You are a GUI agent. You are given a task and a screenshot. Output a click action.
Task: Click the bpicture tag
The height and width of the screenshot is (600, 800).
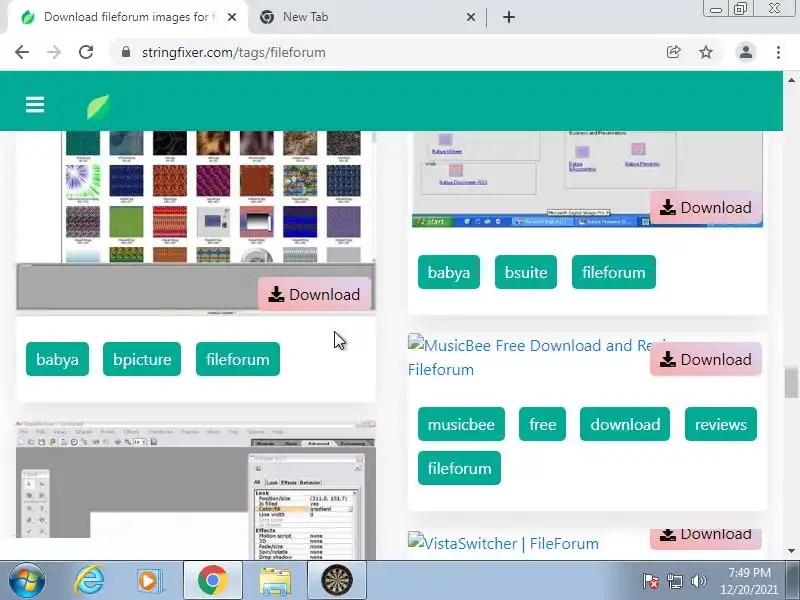click(x=142, y=359)
